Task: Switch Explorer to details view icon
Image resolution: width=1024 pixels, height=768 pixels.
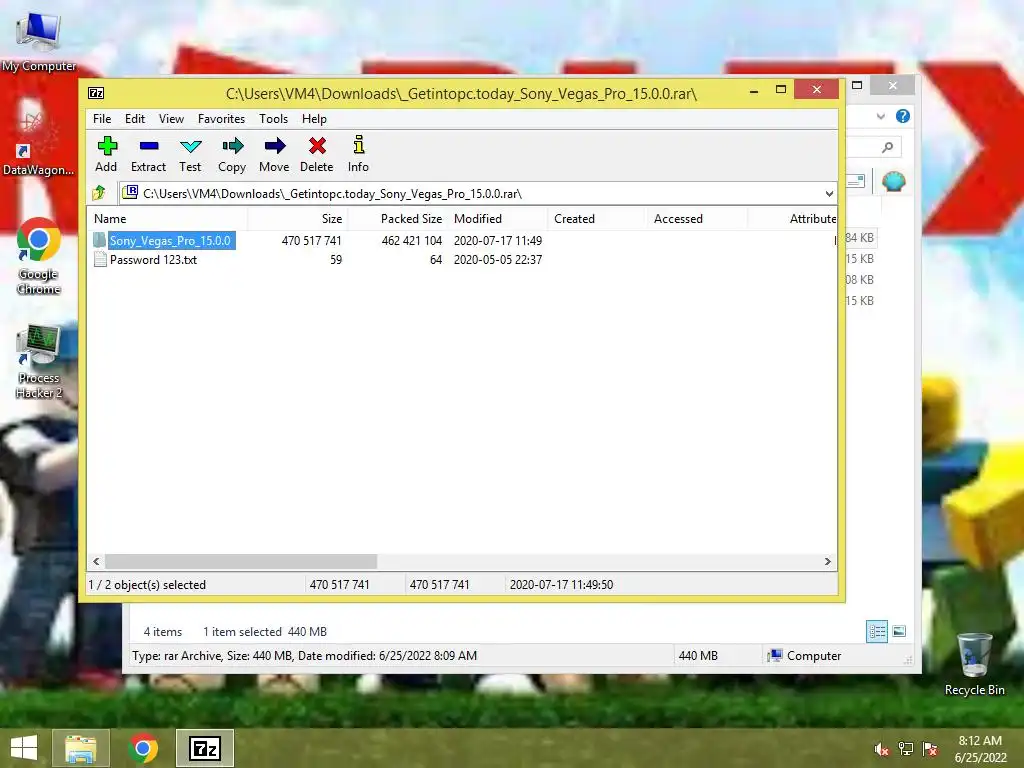Action: (x=876, y=631)
